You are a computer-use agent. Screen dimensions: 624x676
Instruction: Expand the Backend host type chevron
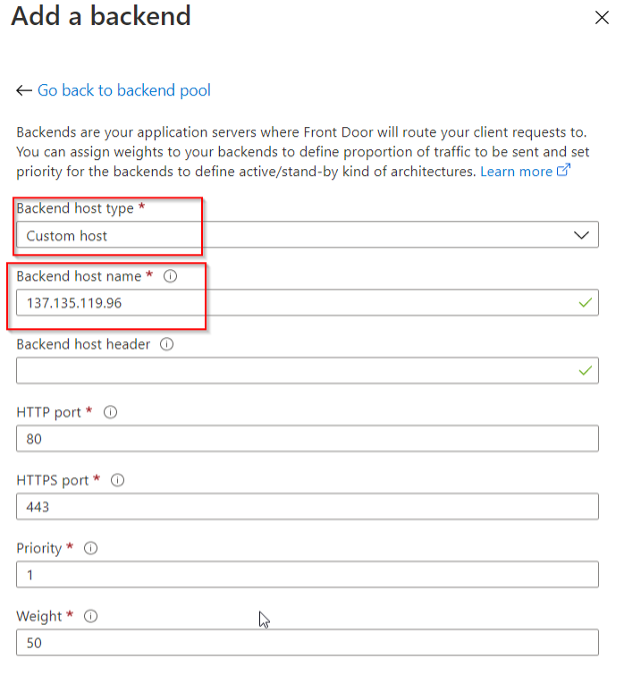click(581, 235)
